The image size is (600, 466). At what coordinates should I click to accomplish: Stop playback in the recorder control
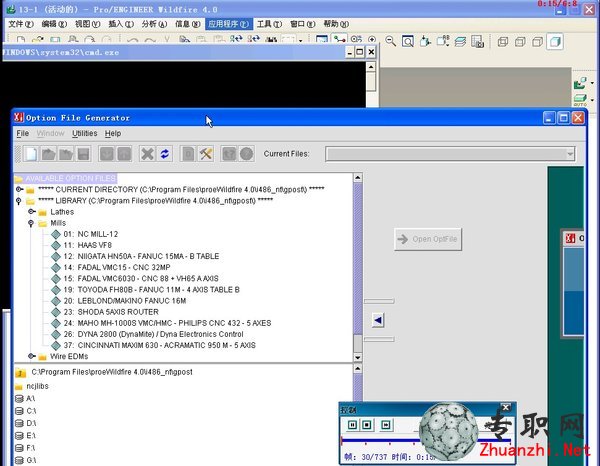(367, 425)
